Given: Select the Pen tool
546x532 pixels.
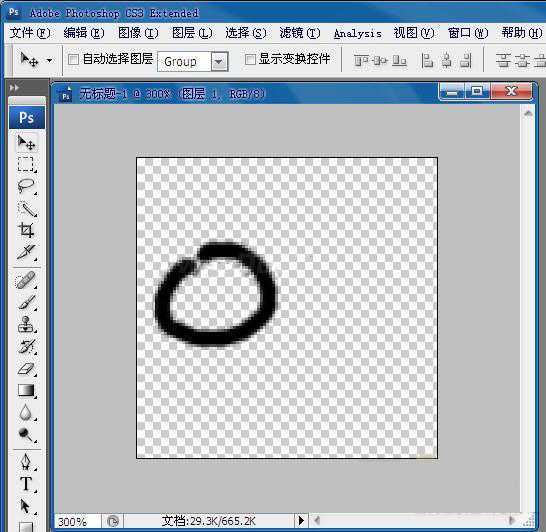Looking at the screenshot, I should 26,462.
